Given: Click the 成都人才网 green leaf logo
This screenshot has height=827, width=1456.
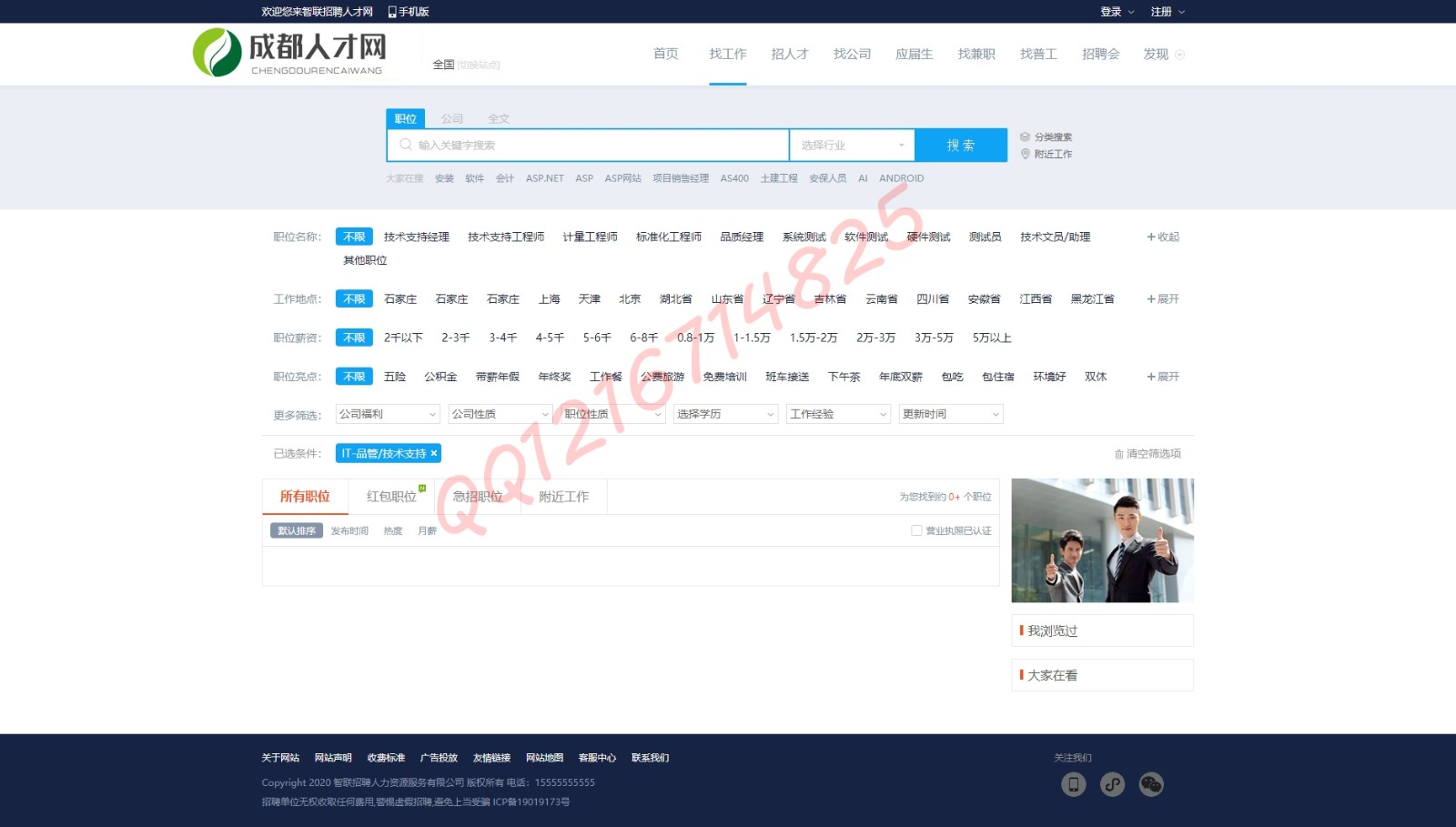Looking at the screenshot, I should [x=217, y=53].
